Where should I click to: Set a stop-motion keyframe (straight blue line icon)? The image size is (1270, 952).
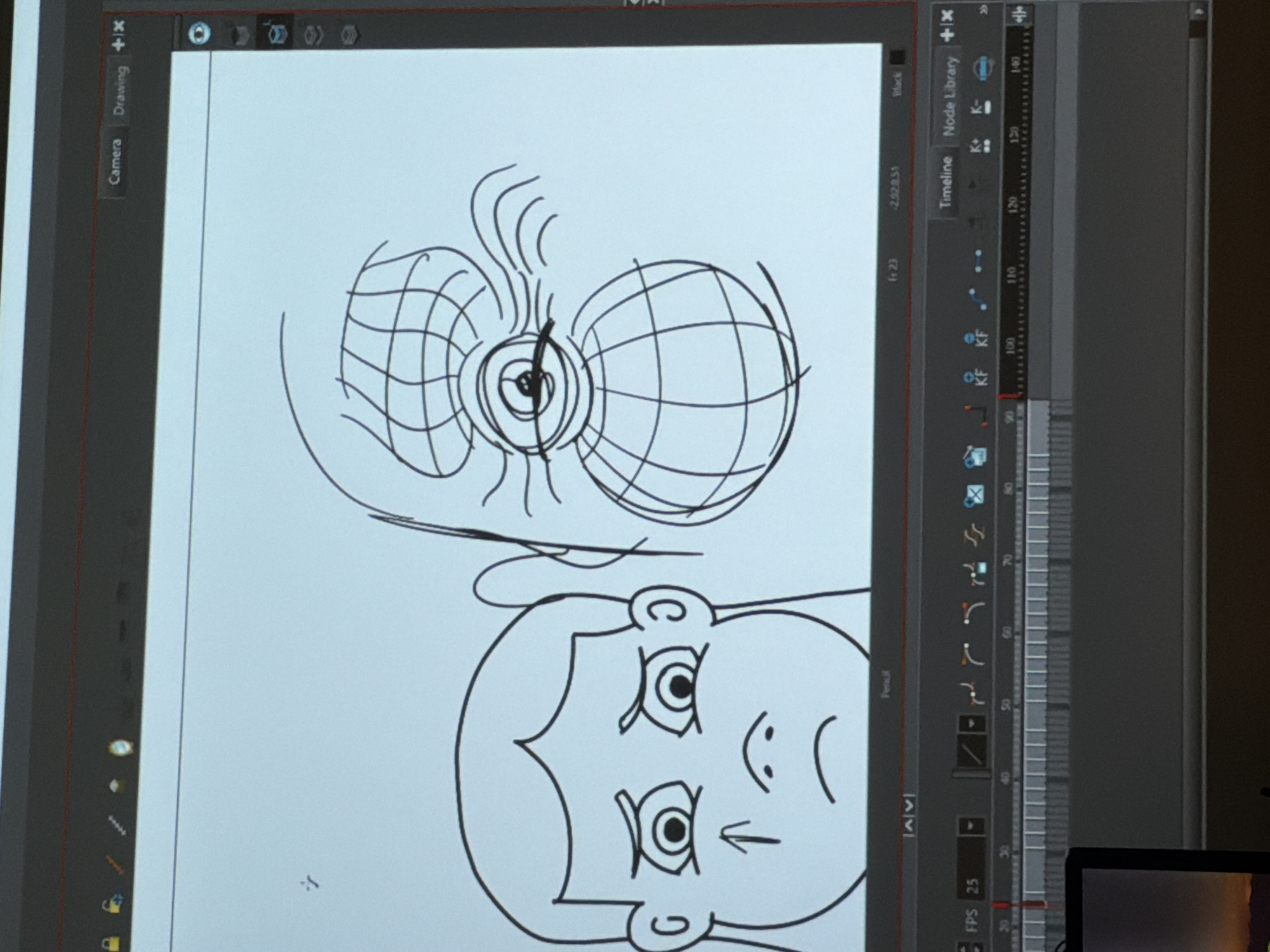[x=980, y=260]
